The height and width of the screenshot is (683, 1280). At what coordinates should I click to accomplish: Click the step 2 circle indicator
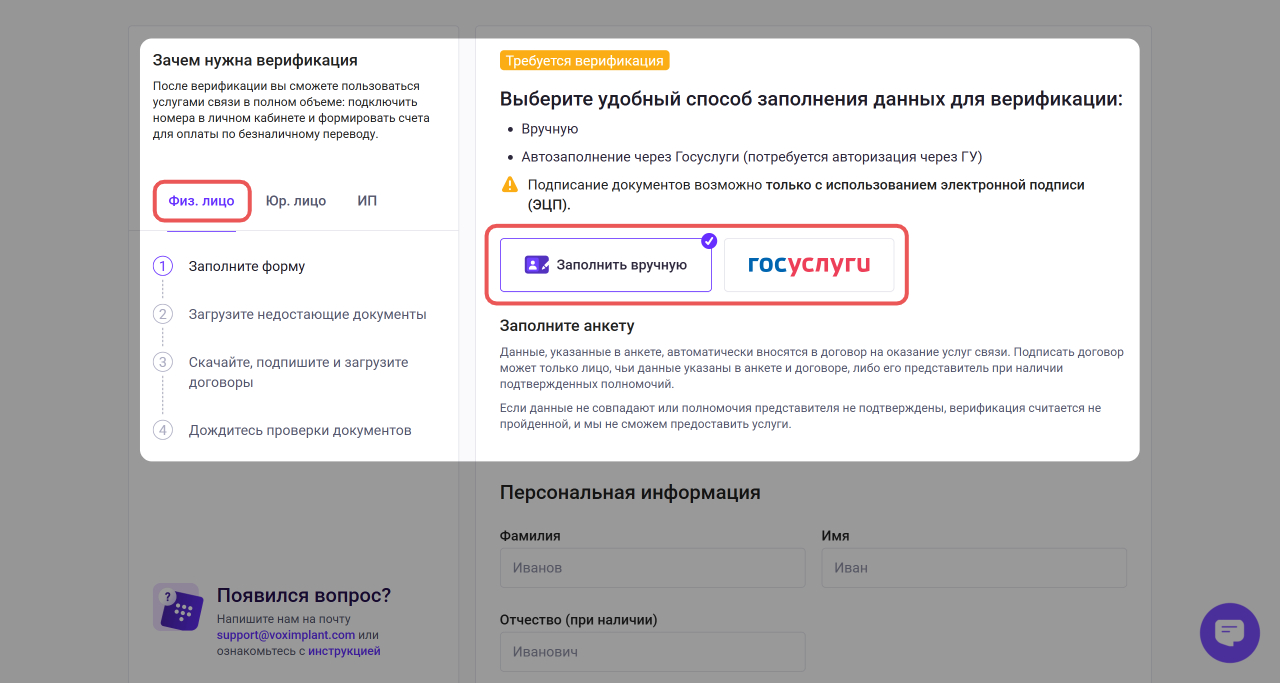click(163, 314)
